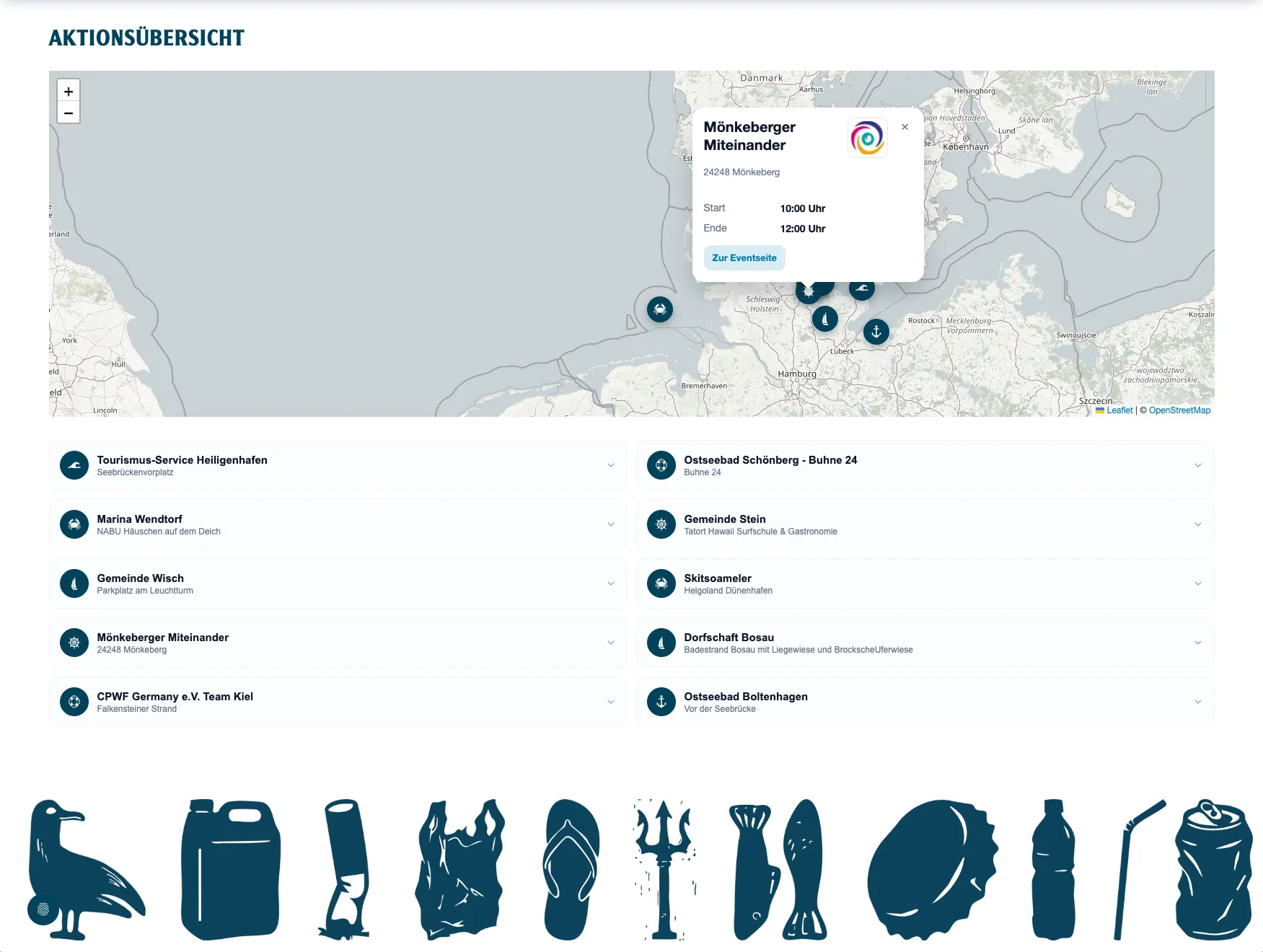
Task: Zoom out on the map
Action: pyautogui.click(x=69, y=113)
